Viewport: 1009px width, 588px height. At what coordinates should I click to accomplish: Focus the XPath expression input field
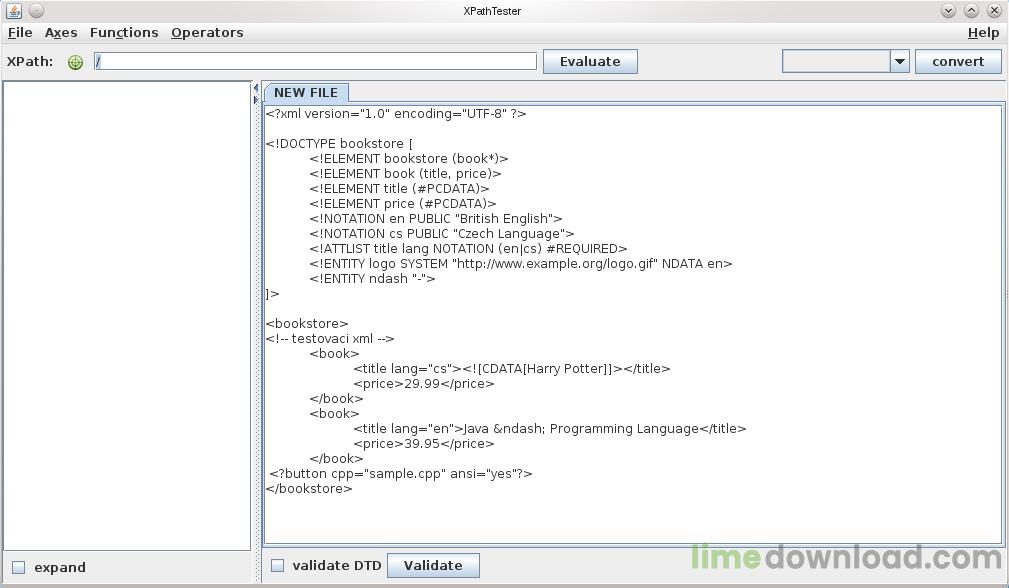pyautogui.click(x=315, y=62)
